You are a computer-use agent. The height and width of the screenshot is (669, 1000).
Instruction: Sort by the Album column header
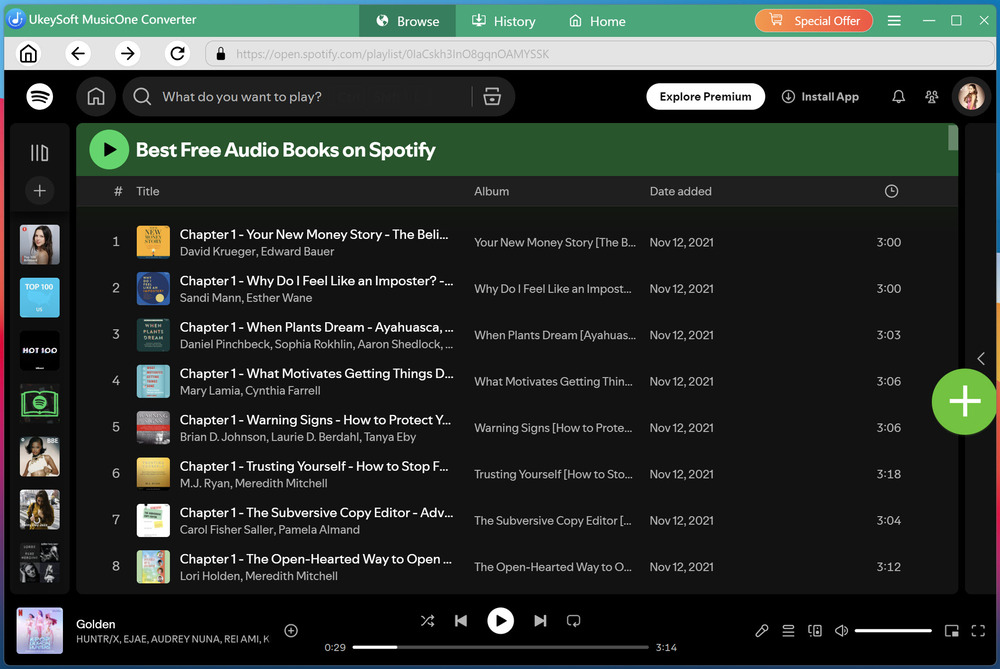pos(492,191)
